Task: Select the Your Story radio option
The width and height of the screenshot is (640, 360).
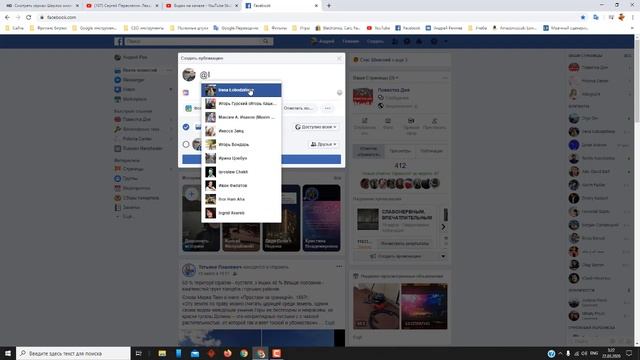Action: 186,144
